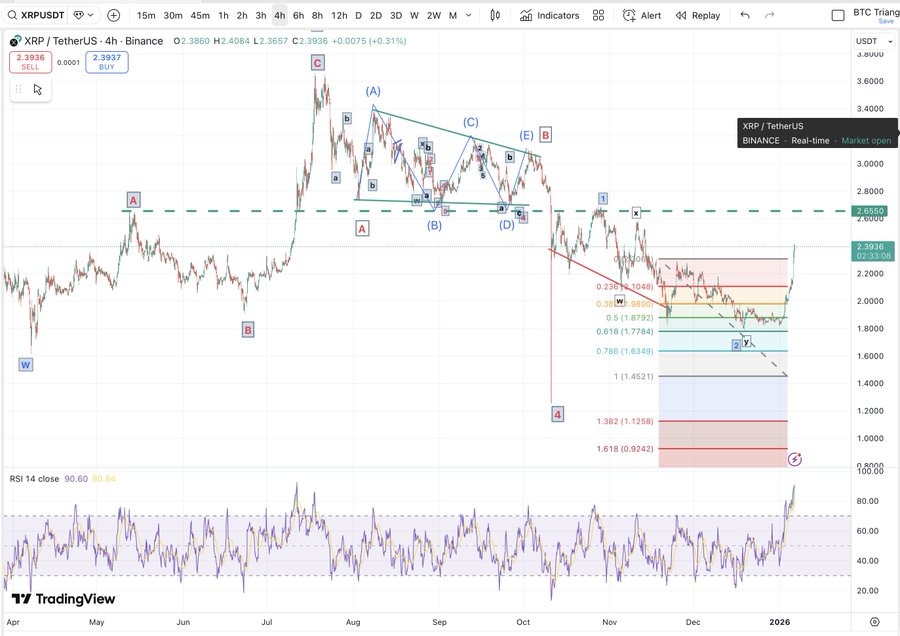Open the multi-chart layout grid icon

point(598,15)
